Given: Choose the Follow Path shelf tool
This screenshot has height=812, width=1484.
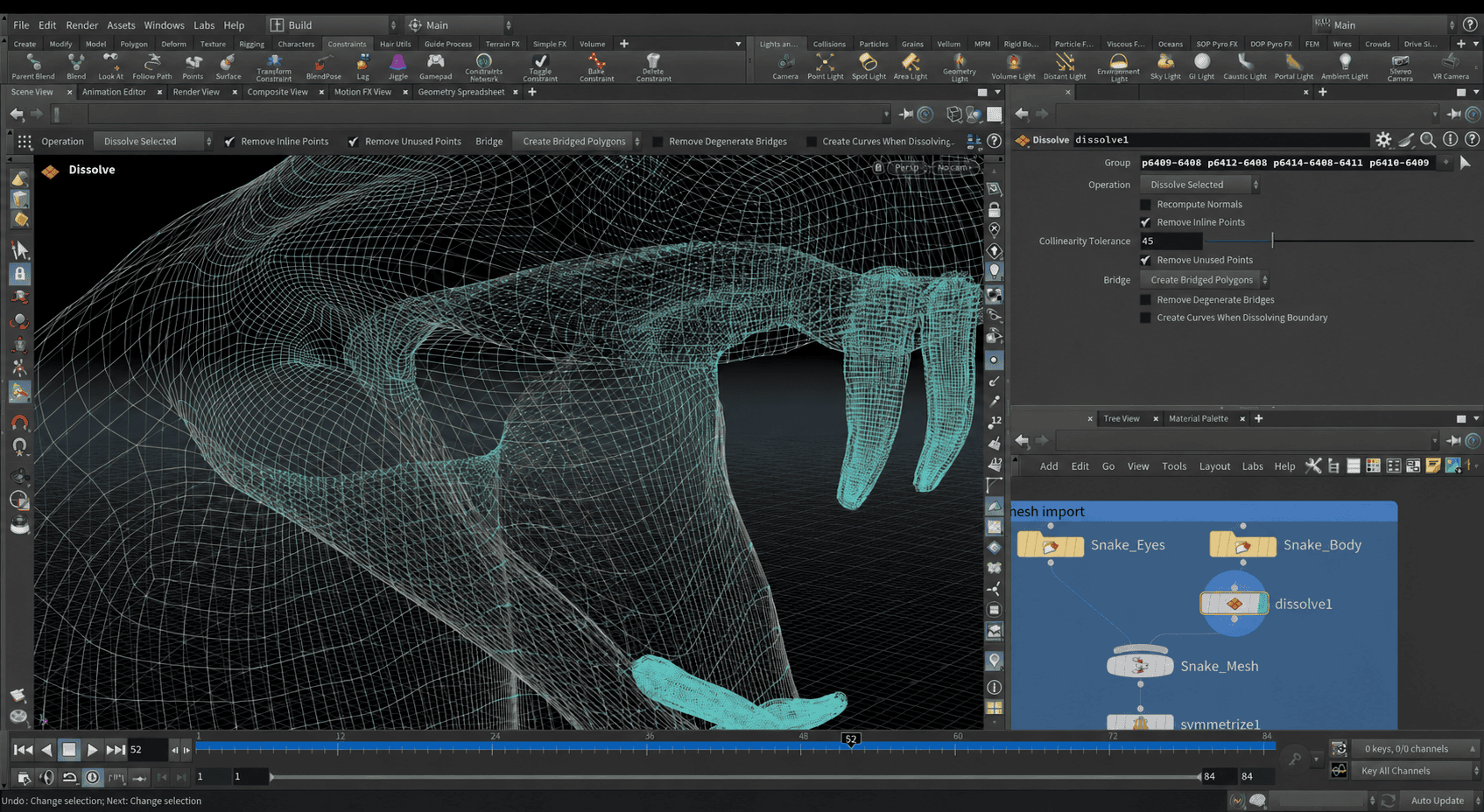Looking at the screenshot, I should [152, 66].
